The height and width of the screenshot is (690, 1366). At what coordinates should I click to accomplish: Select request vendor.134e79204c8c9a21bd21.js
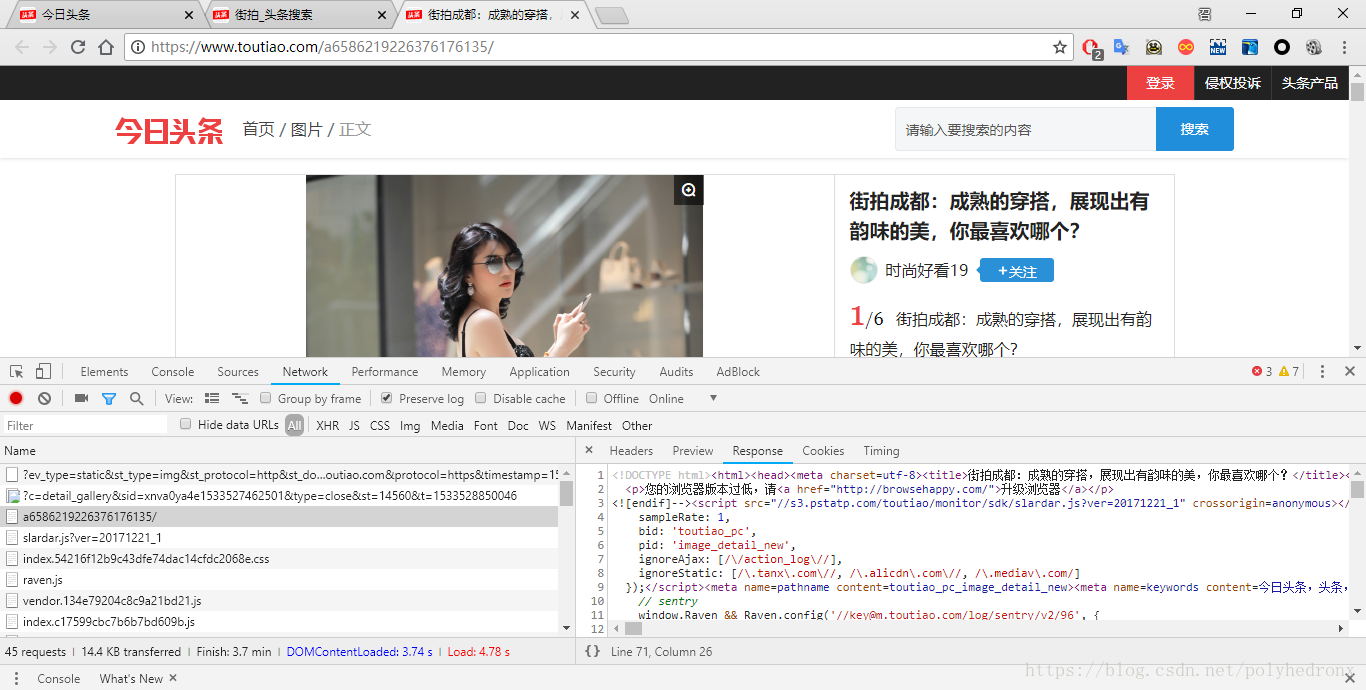279,600
